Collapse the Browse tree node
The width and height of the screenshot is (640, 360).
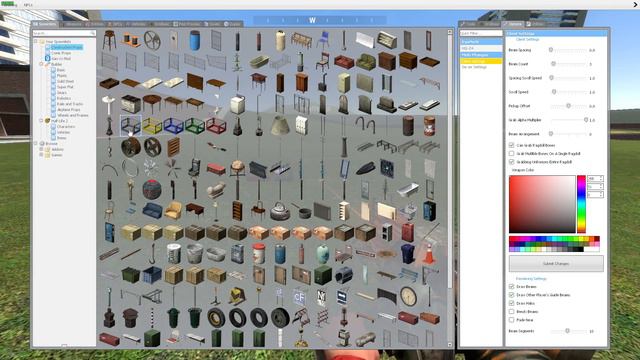pyautogui.click(x=36, y=143)
